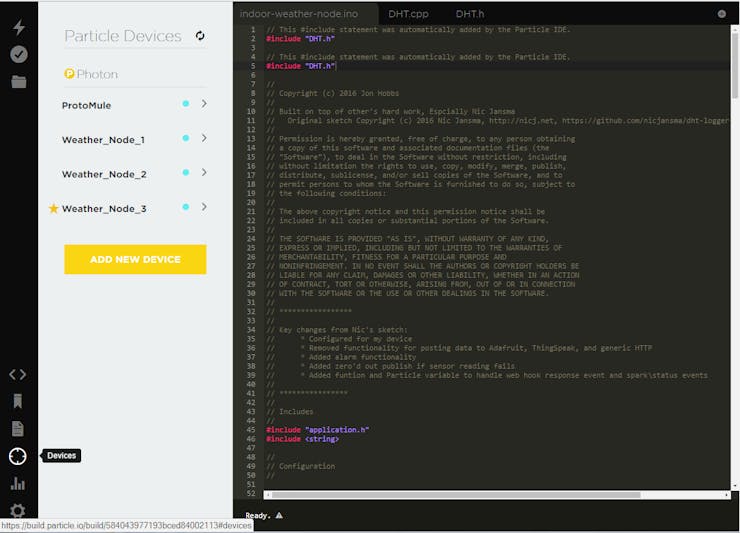Click the Devices tooltip label

click(62, 456)
